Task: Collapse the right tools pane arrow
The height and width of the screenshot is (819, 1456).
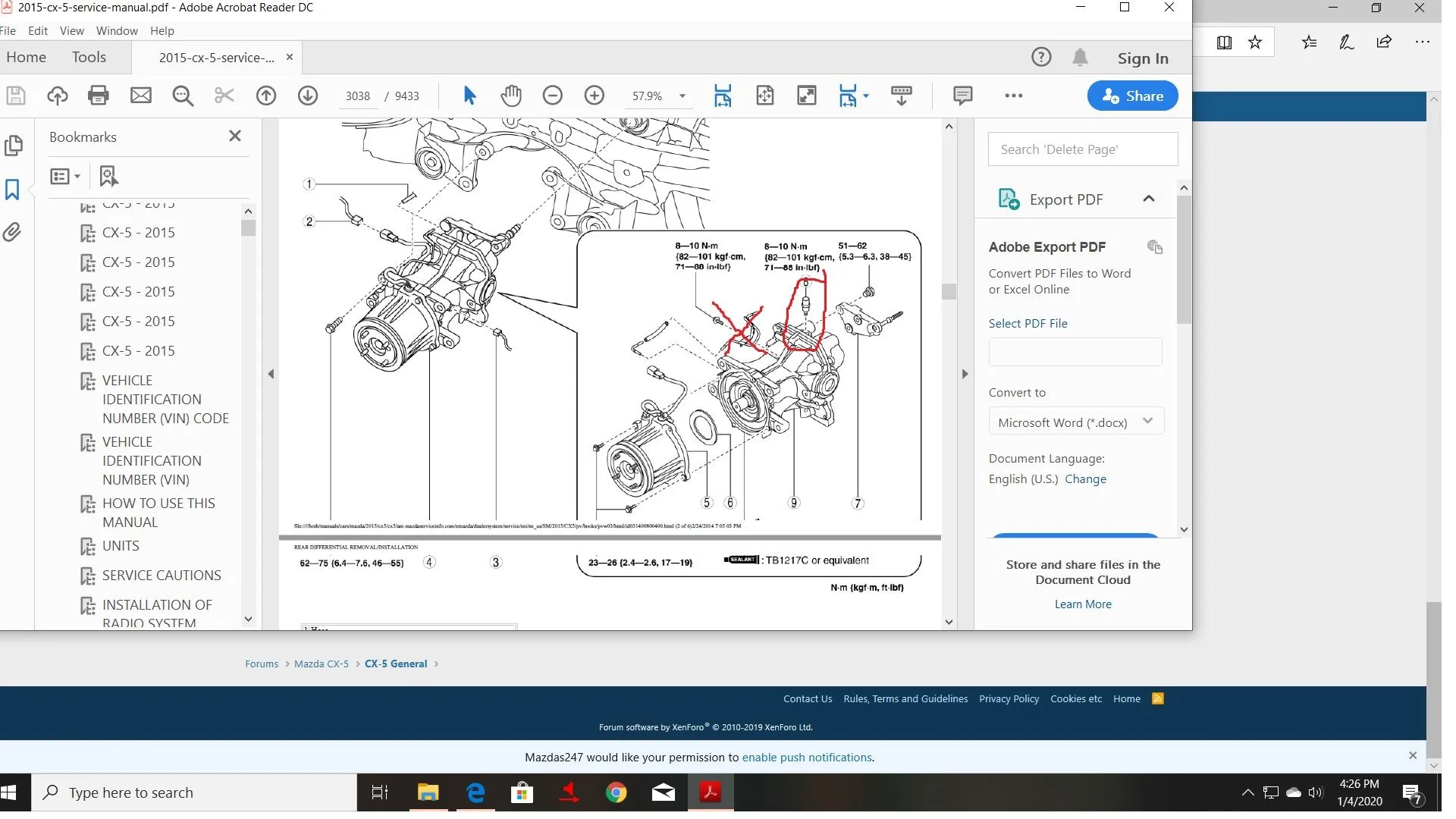Action: (965, 374)
